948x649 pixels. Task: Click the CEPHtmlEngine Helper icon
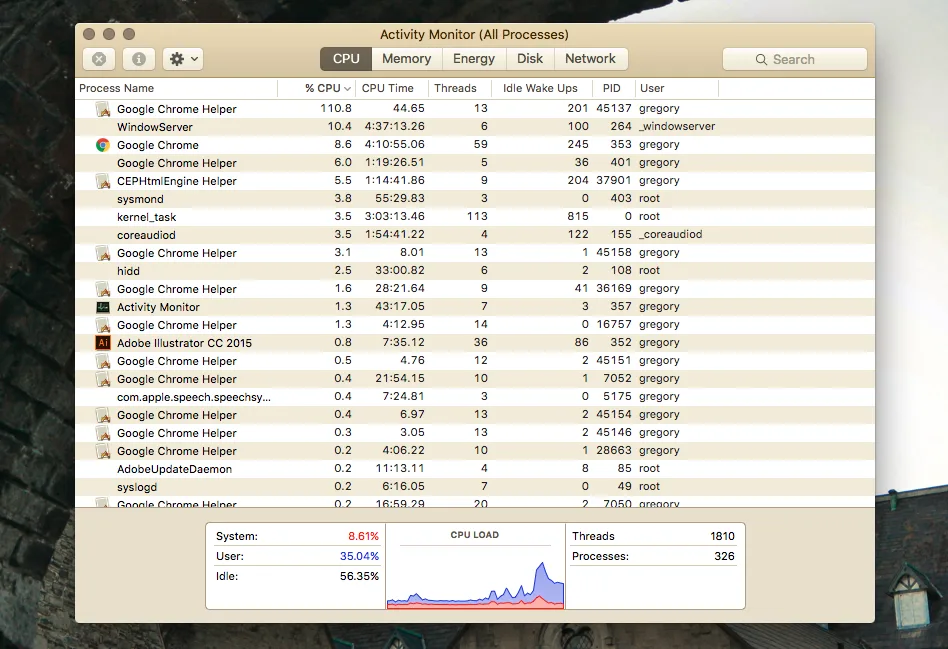[x=102, y=181]
